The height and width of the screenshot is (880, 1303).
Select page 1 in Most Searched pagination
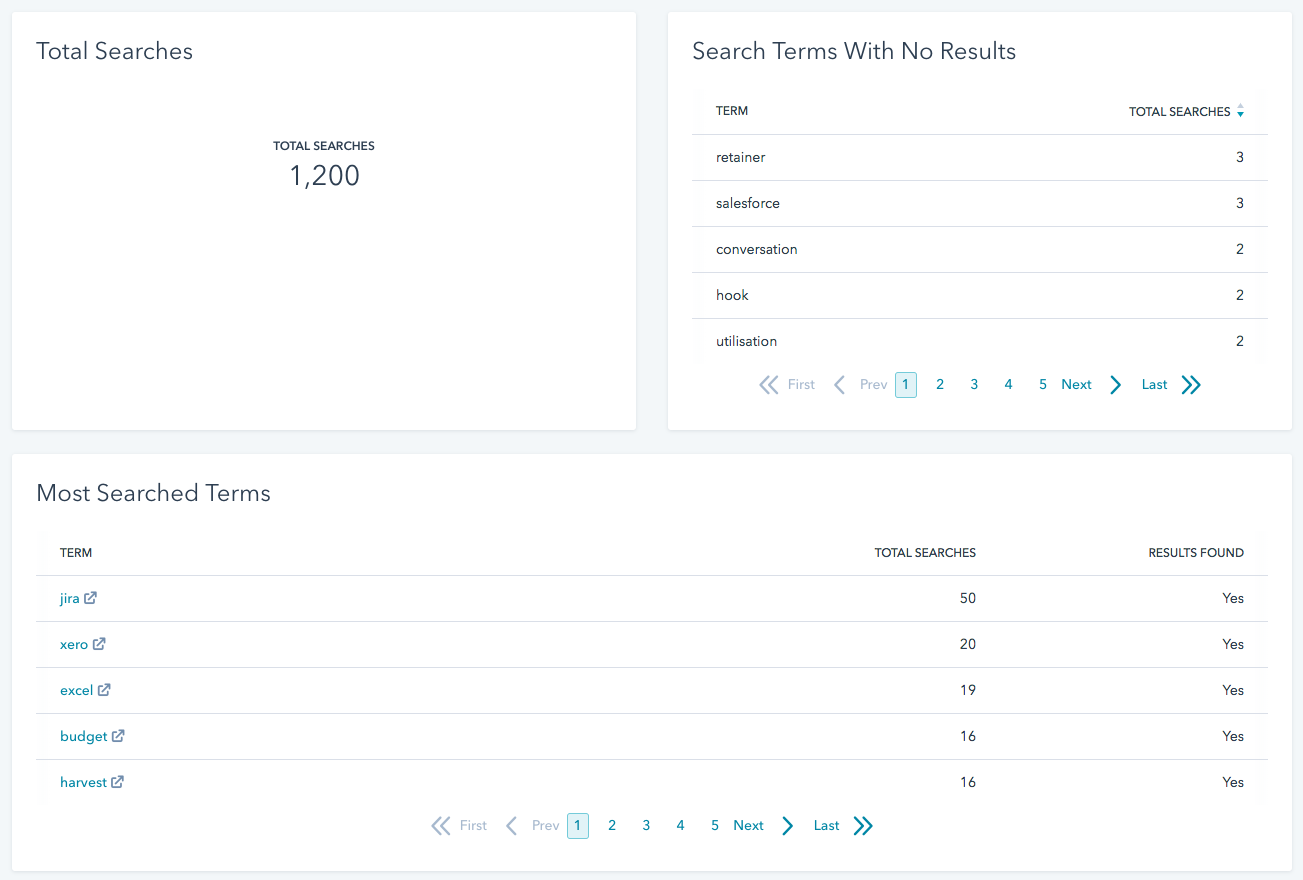pyautogui.click(x=578, y=826)
